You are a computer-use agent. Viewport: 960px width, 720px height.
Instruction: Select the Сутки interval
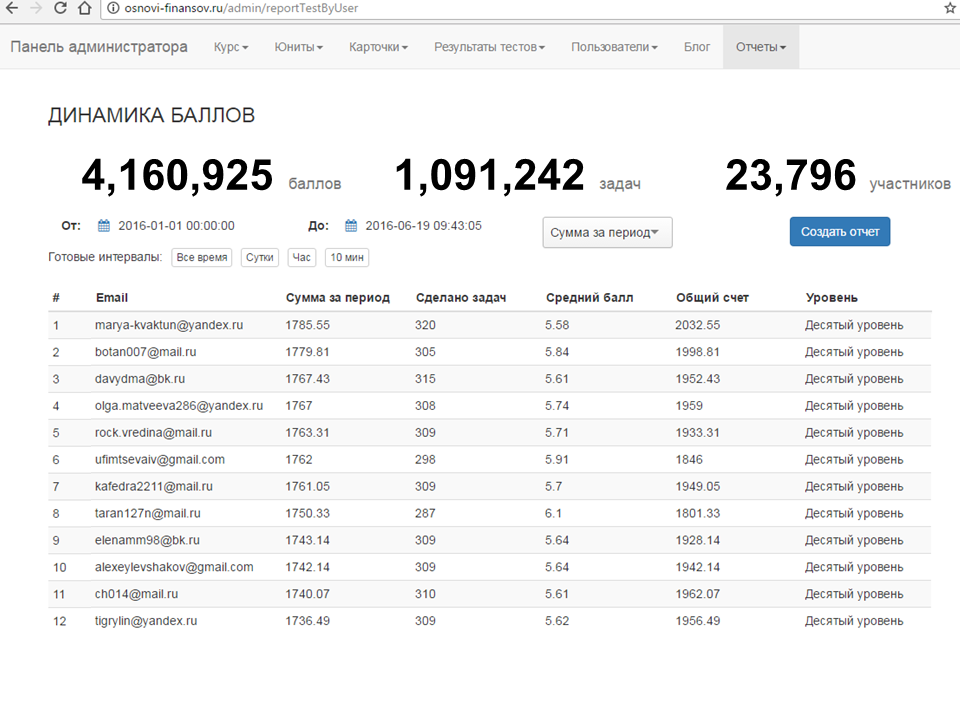[260, 257]
